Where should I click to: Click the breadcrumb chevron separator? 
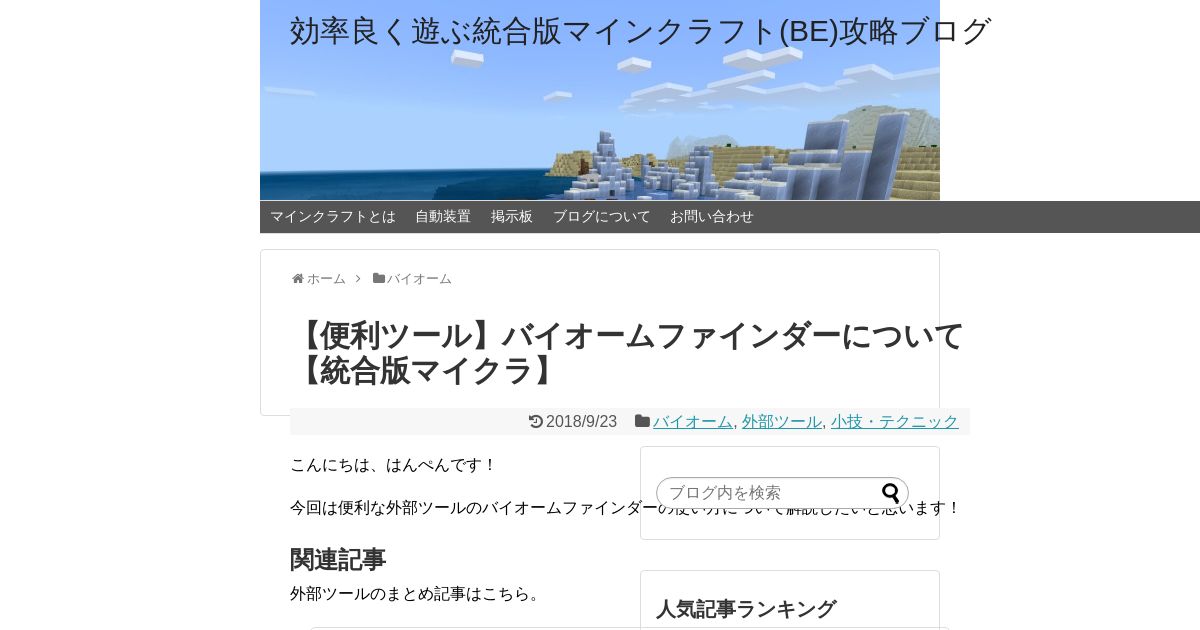358,279
